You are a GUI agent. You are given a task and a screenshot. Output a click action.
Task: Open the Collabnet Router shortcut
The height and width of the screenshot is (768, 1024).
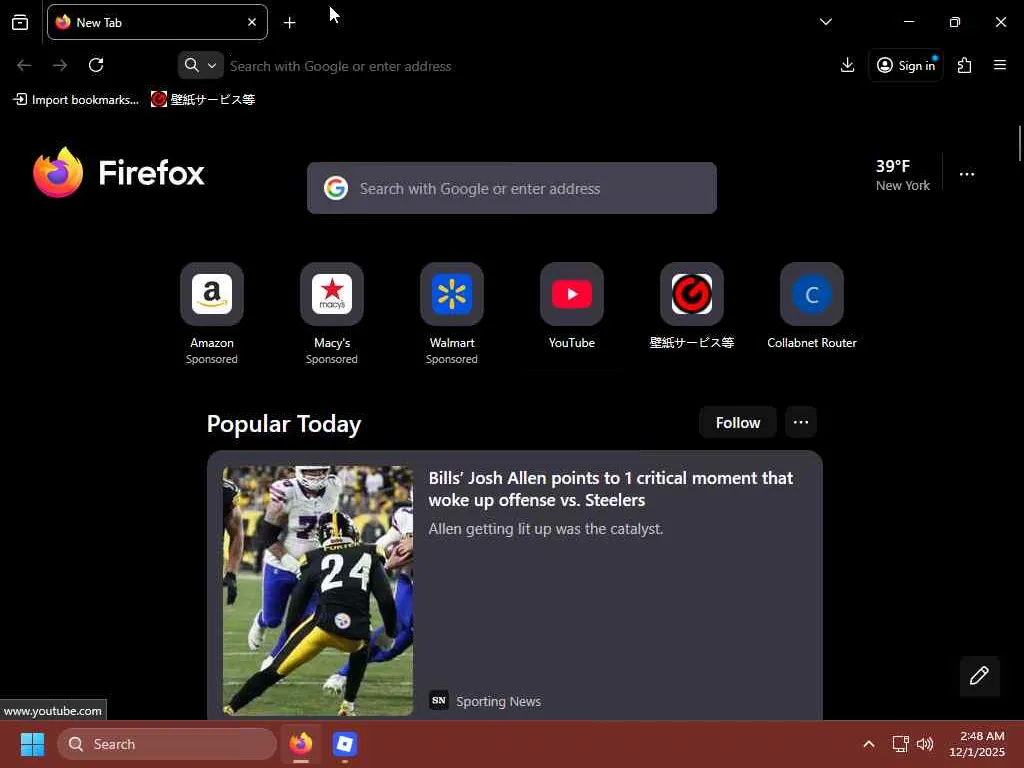pos(812,307)
